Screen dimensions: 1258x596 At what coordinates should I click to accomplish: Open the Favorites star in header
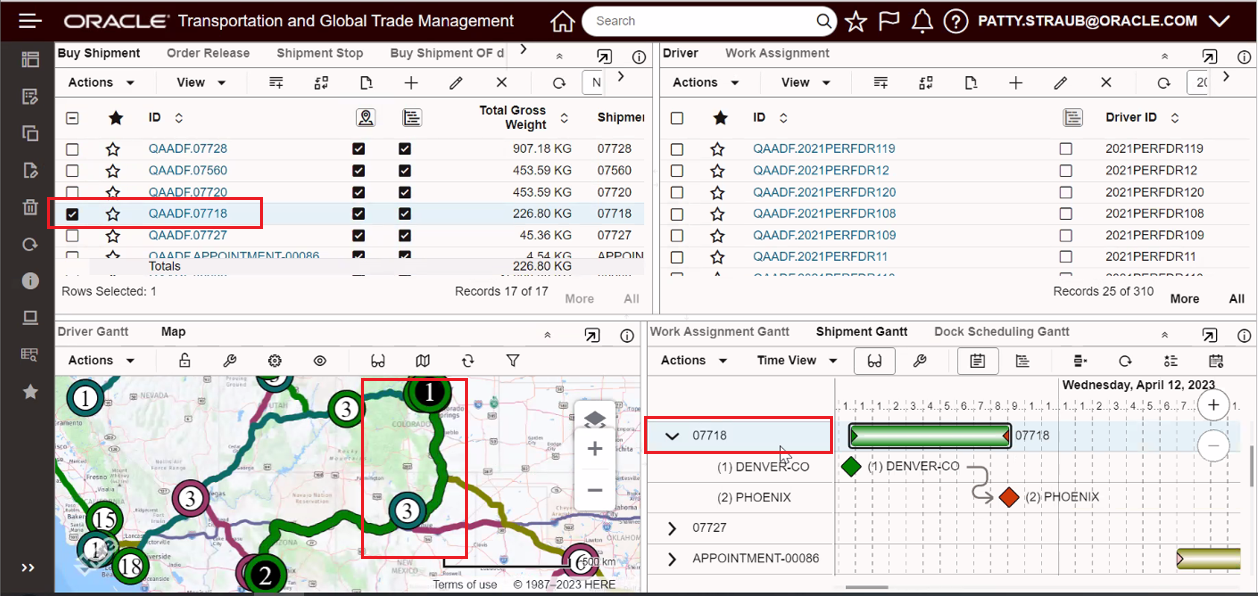pos(855,21)
